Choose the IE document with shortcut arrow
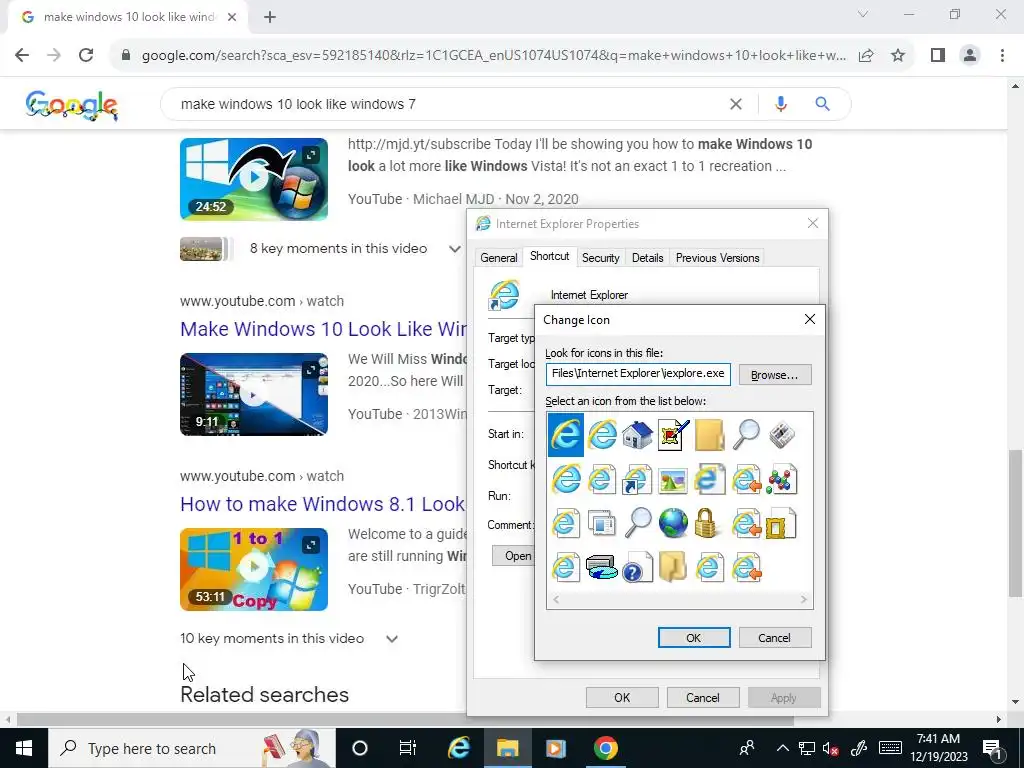This screenshot has width=1024, height=768. (x=637, y=479)
